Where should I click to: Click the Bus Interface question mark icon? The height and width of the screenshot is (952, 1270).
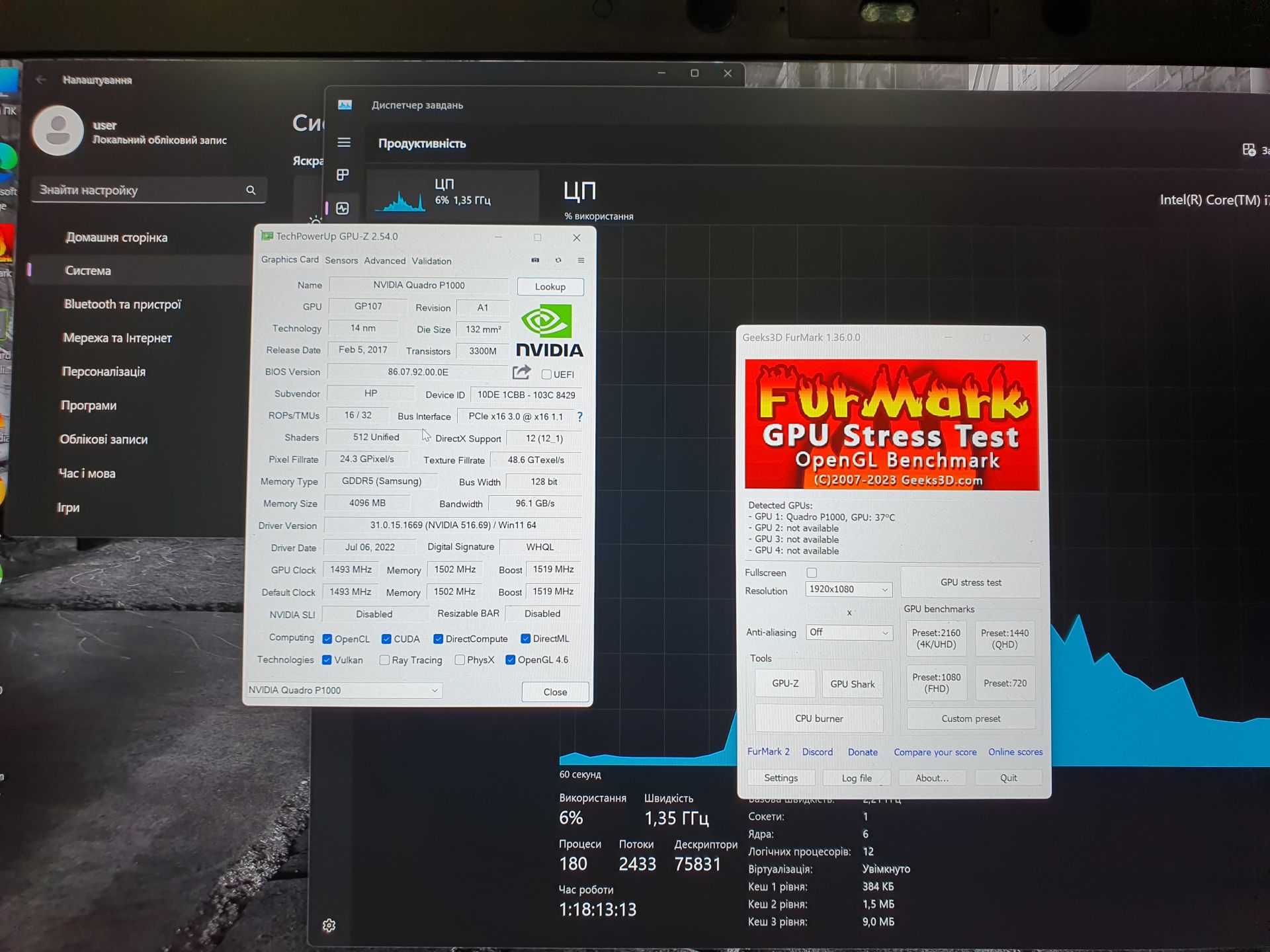coord(580,416)
